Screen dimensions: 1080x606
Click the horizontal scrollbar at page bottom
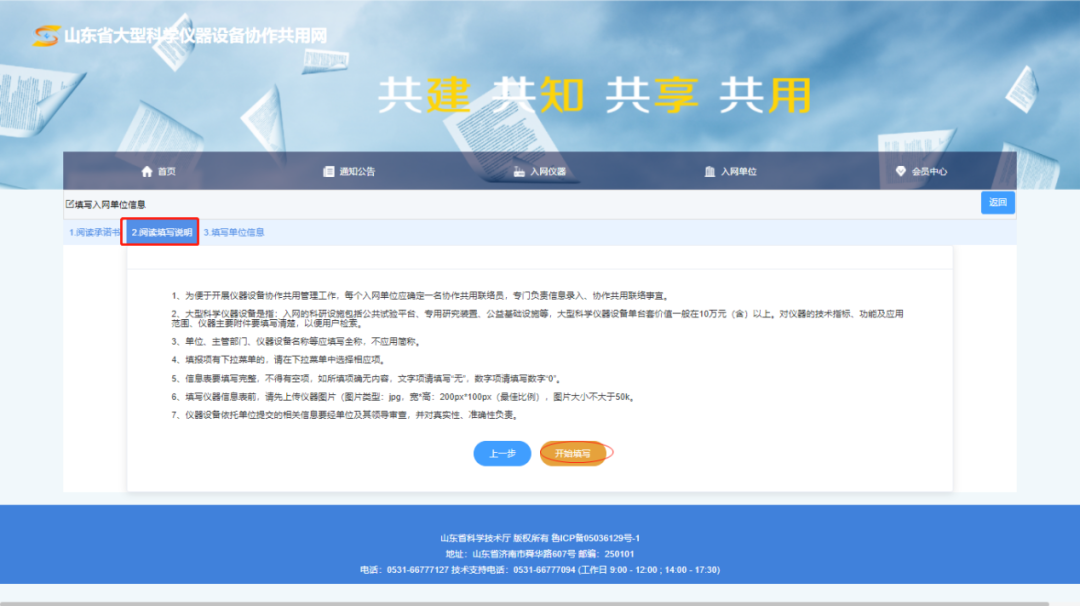tap(525, 602)
